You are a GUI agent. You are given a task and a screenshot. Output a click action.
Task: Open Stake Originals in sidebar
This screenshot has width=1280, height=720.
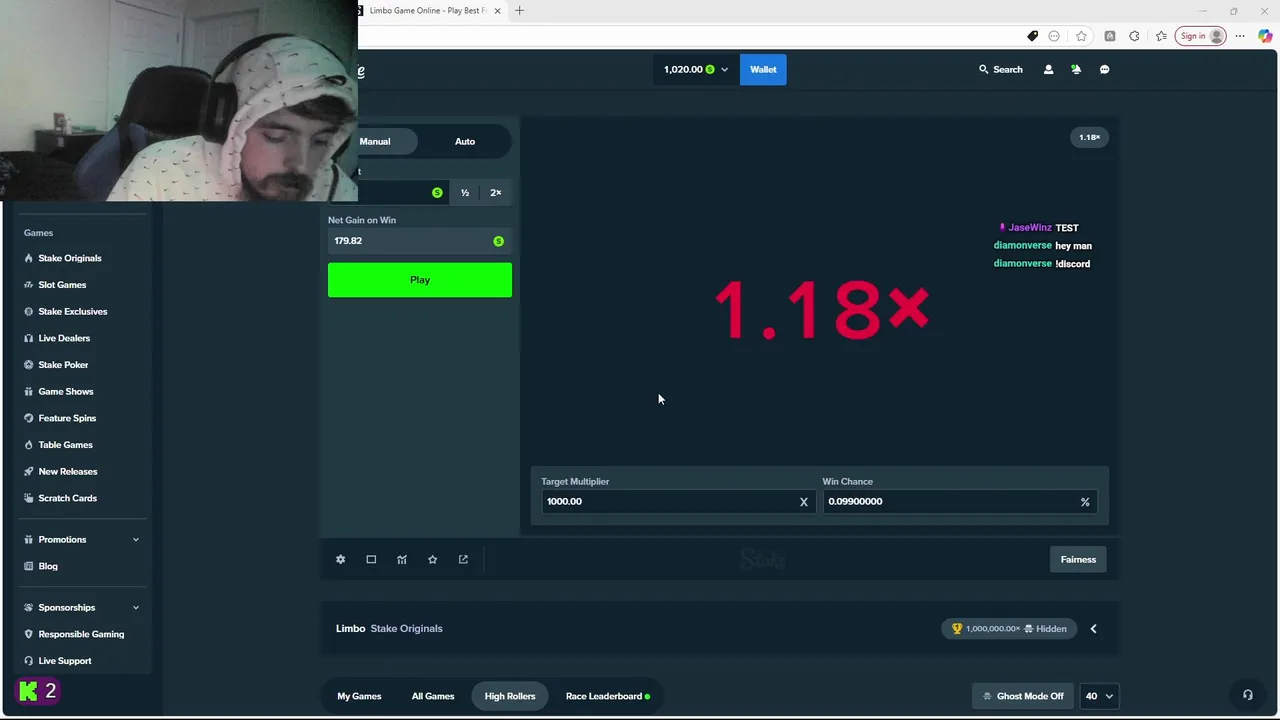pos(69,258)
